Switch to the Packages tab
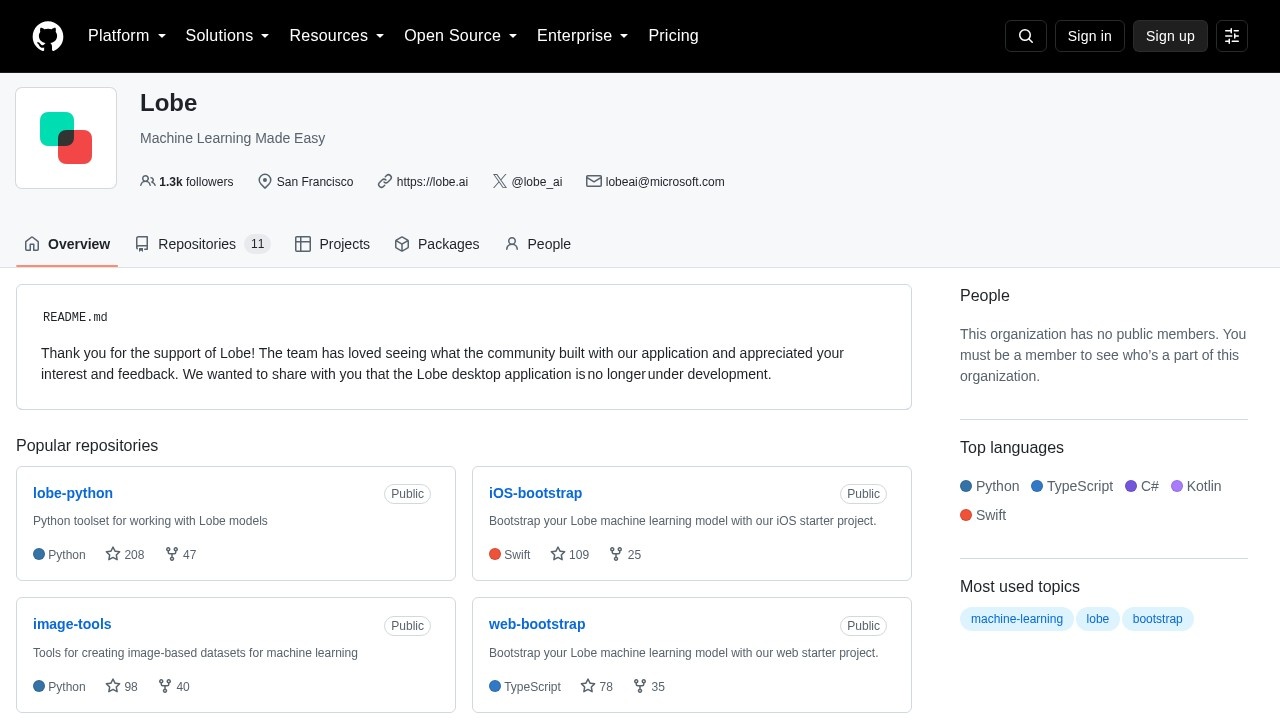Image resolution: width=1280 pixels, height=720 pixels. point(437,244)
